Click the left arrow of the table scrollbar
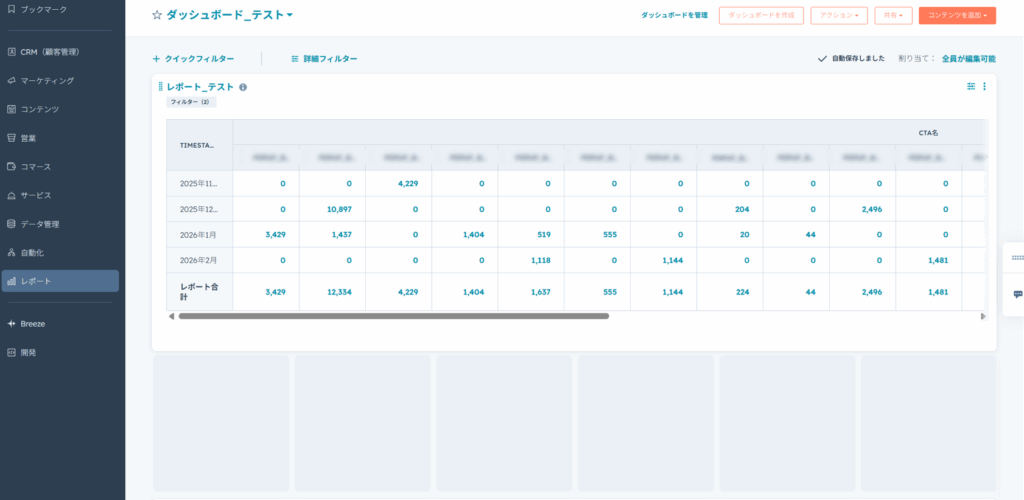The image size is (1024, 500). click(x=171, y=316)
